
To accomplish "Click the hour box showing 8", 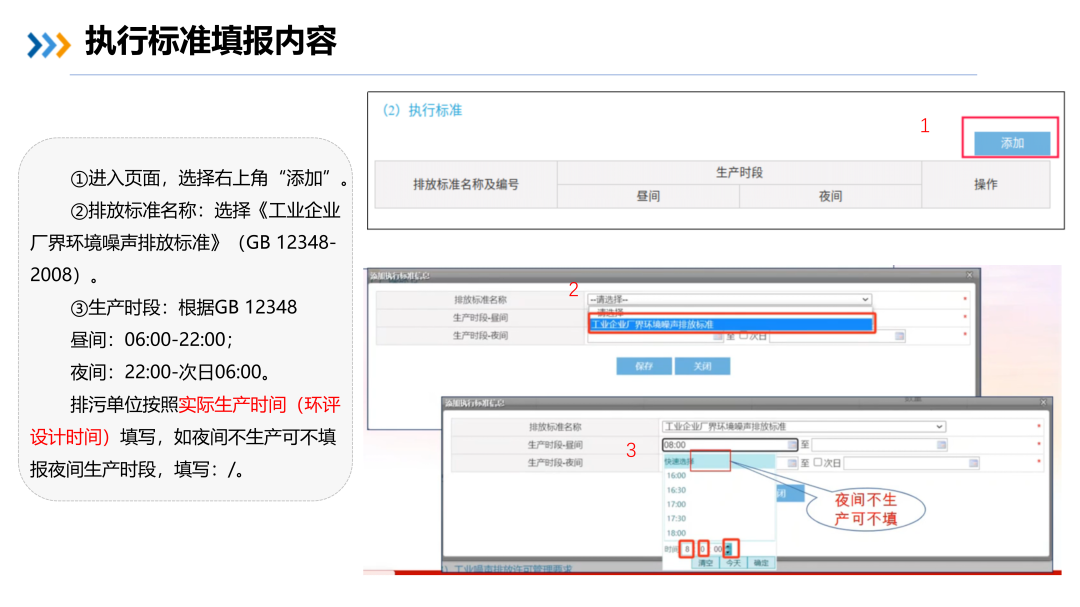I will click(687, 548).
